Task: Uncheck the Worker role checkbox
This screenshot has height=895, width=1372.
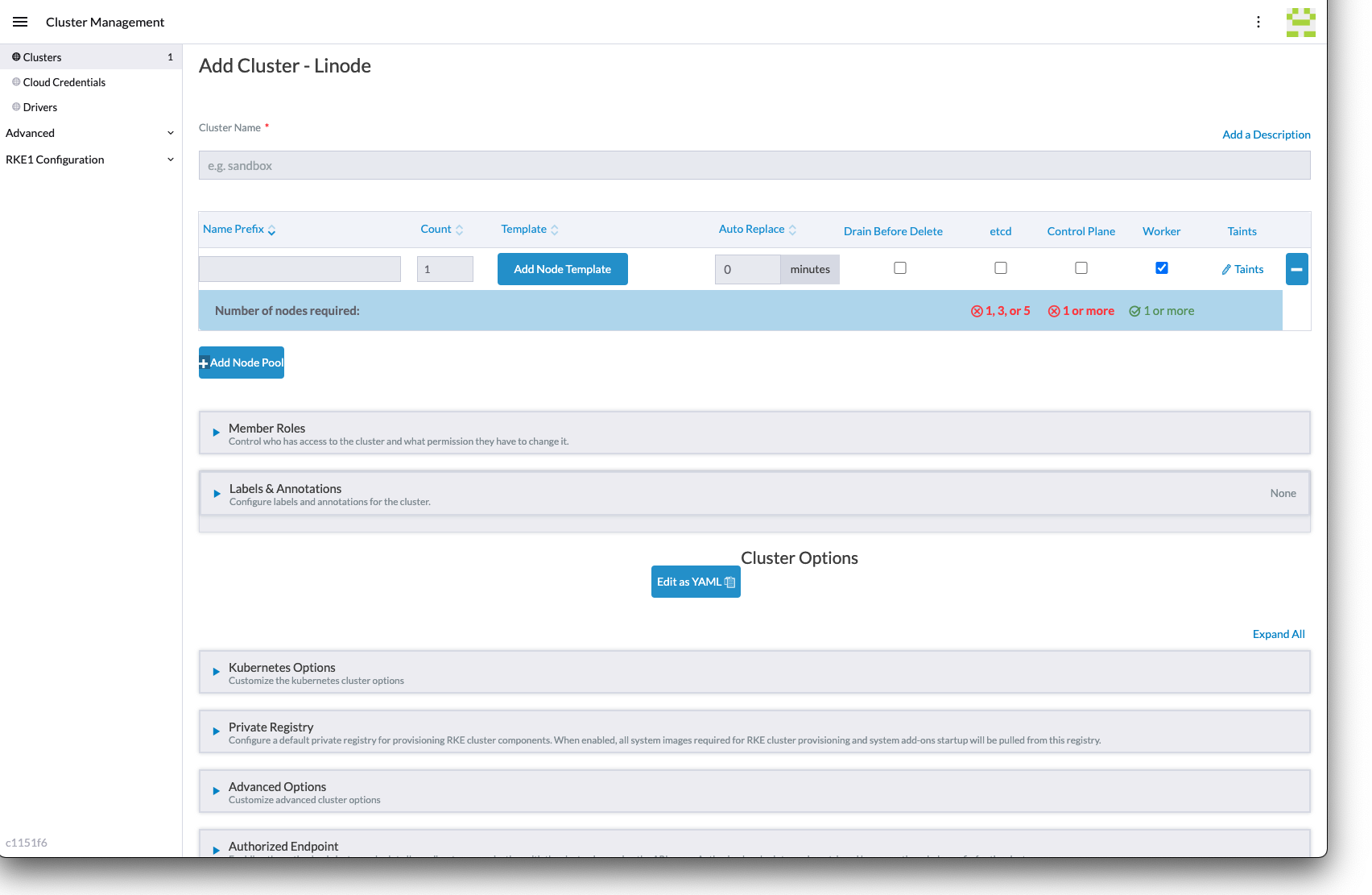Action: point(1162,267)
